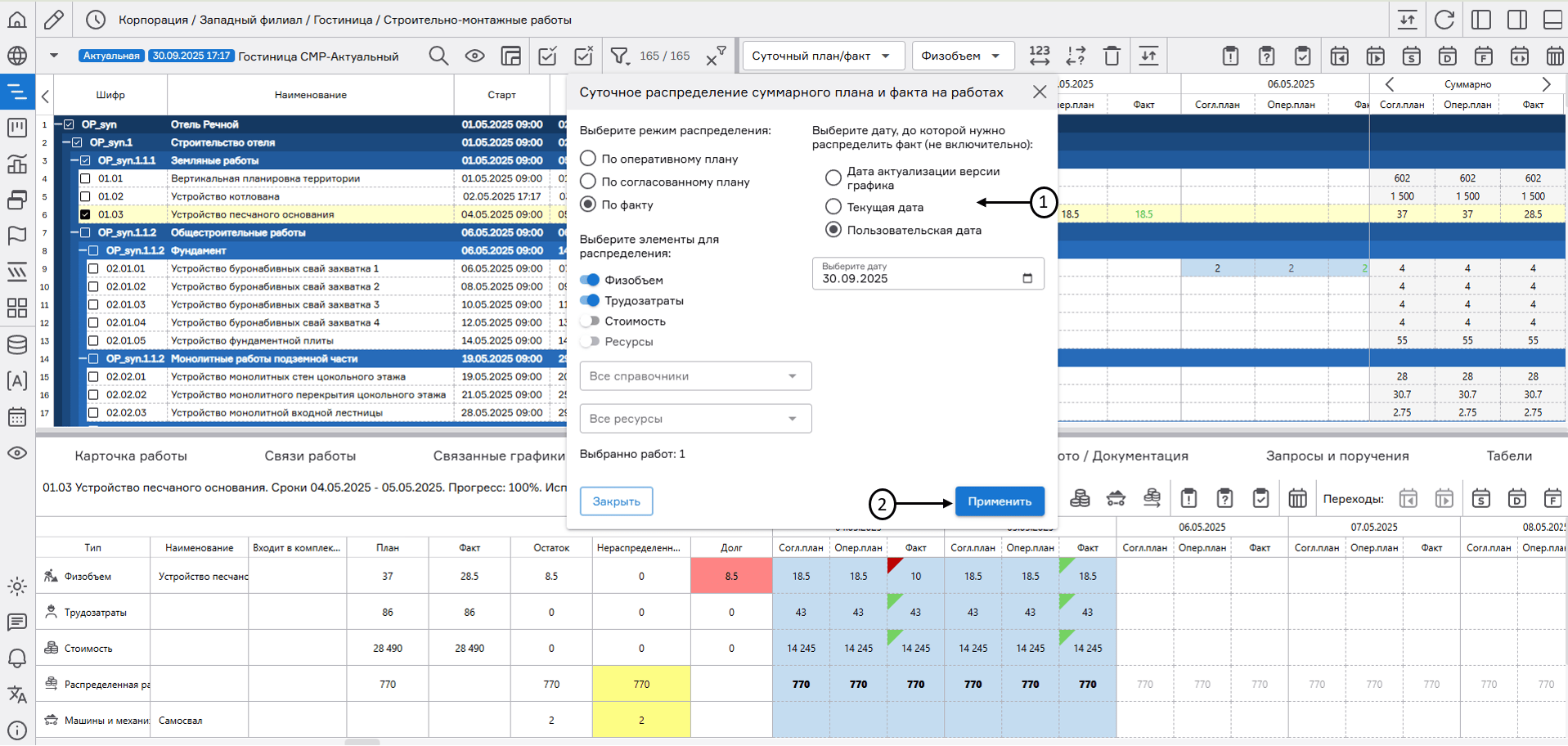Click the search magnifier icon next to Гостиница СМР-Актуальный
Viewport: 1568px width, 746px height.
click(x=438, y=56)
